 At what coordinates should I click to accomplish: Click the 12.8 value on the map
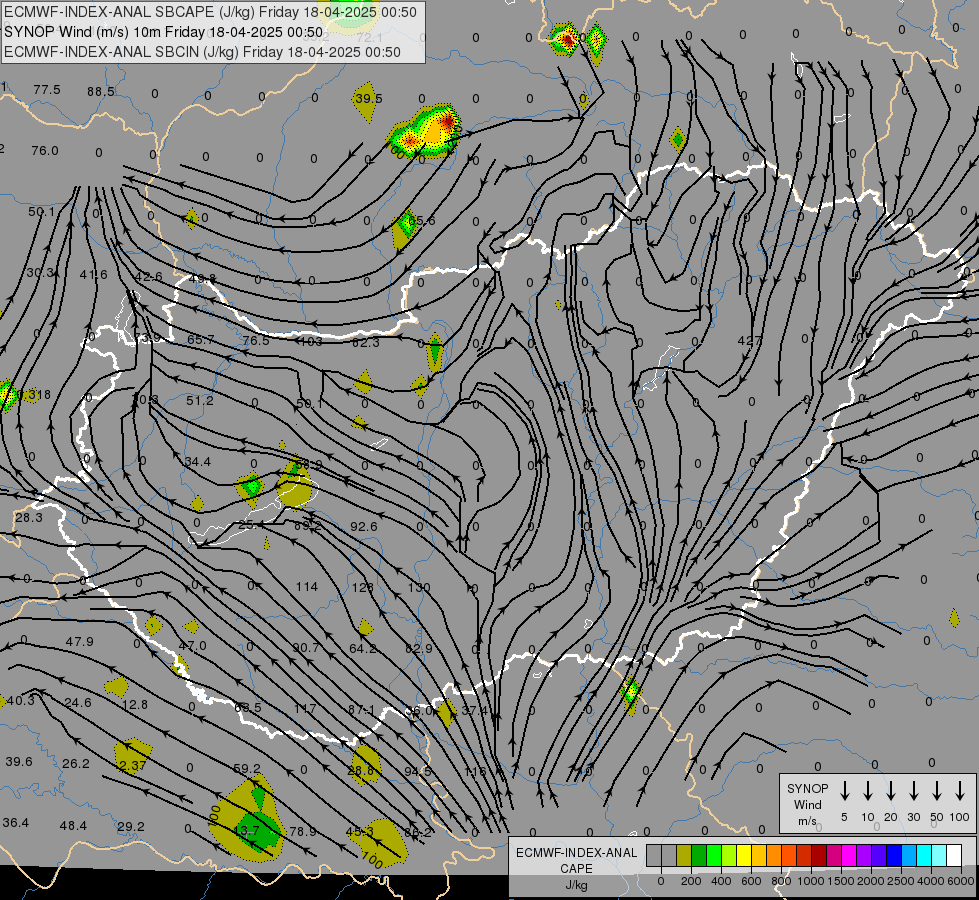135,705
